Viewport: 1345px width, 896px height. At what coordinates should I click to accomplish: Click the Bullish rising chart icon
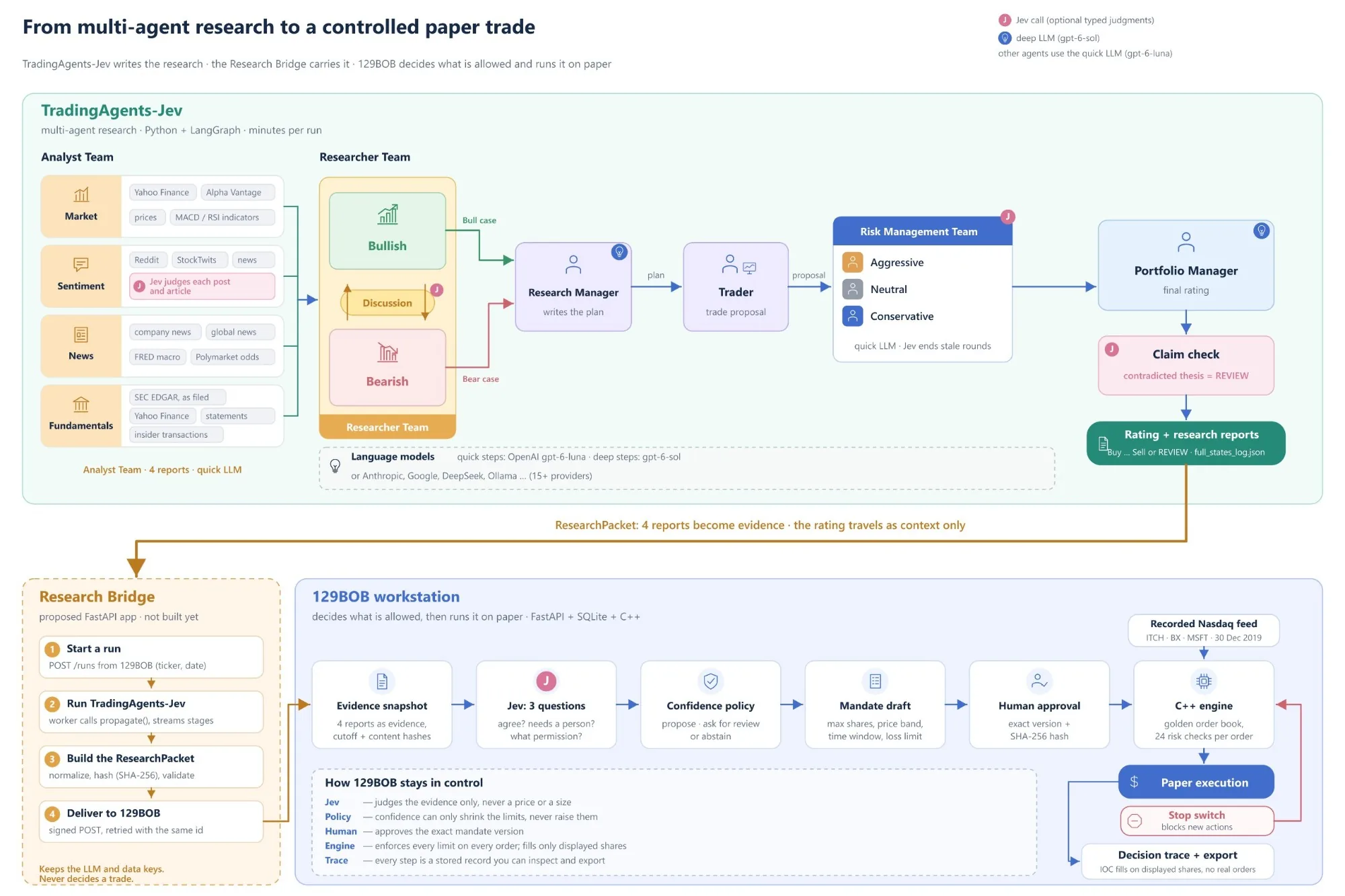(x=388, y=214)
